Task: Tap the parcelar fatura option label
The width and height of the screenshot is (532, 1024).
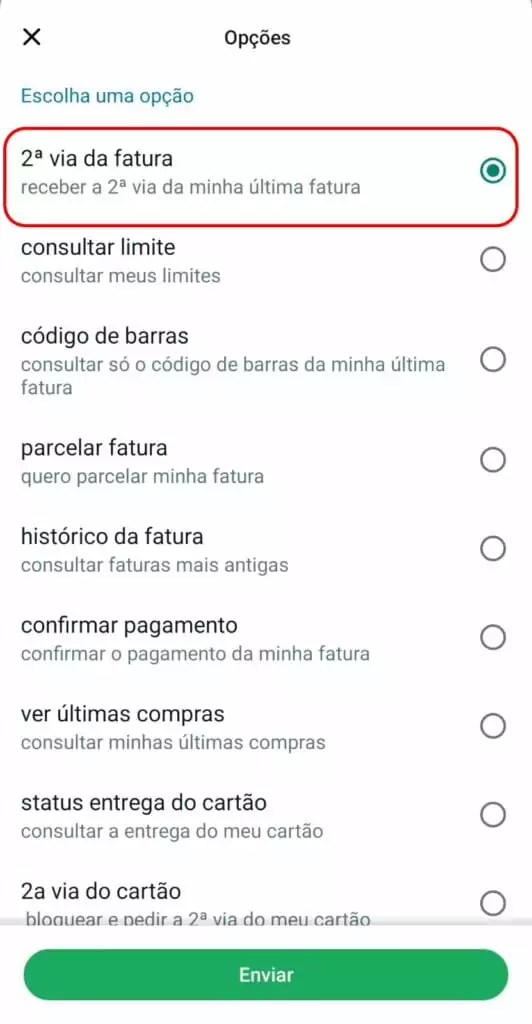Action: tap(94, 448)
